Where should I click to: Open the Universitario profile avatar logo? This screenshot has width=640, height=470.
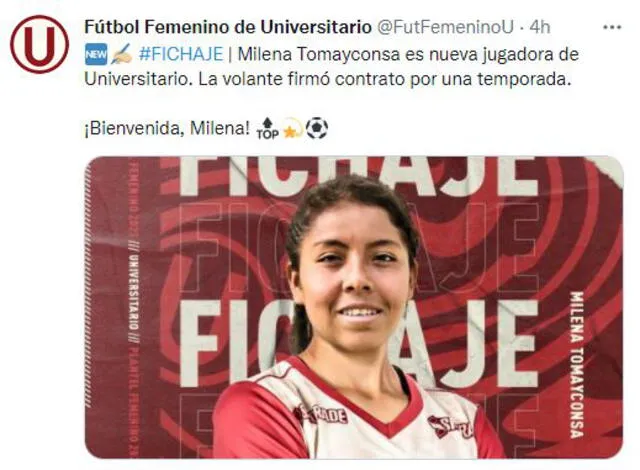tap(40, 44)
